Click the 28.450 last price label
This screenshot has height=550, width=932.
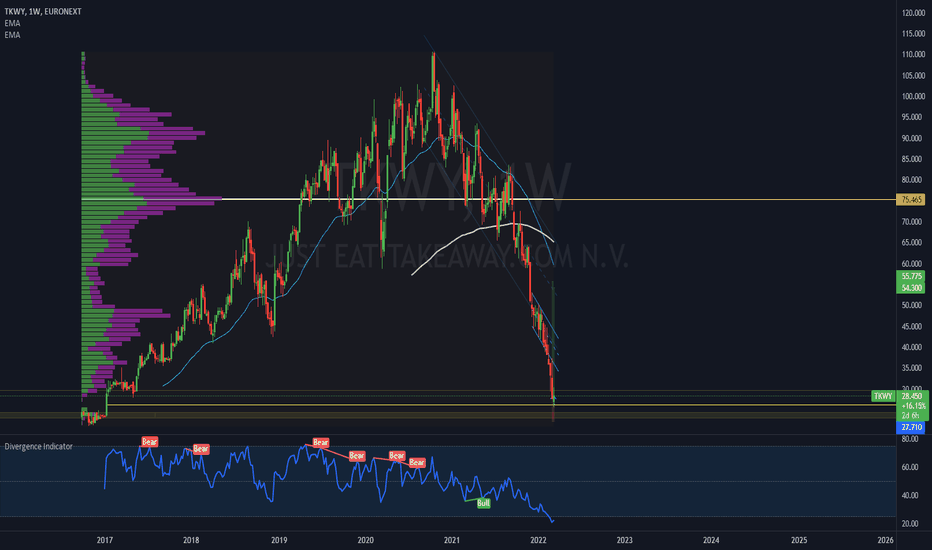click(911, 396)
